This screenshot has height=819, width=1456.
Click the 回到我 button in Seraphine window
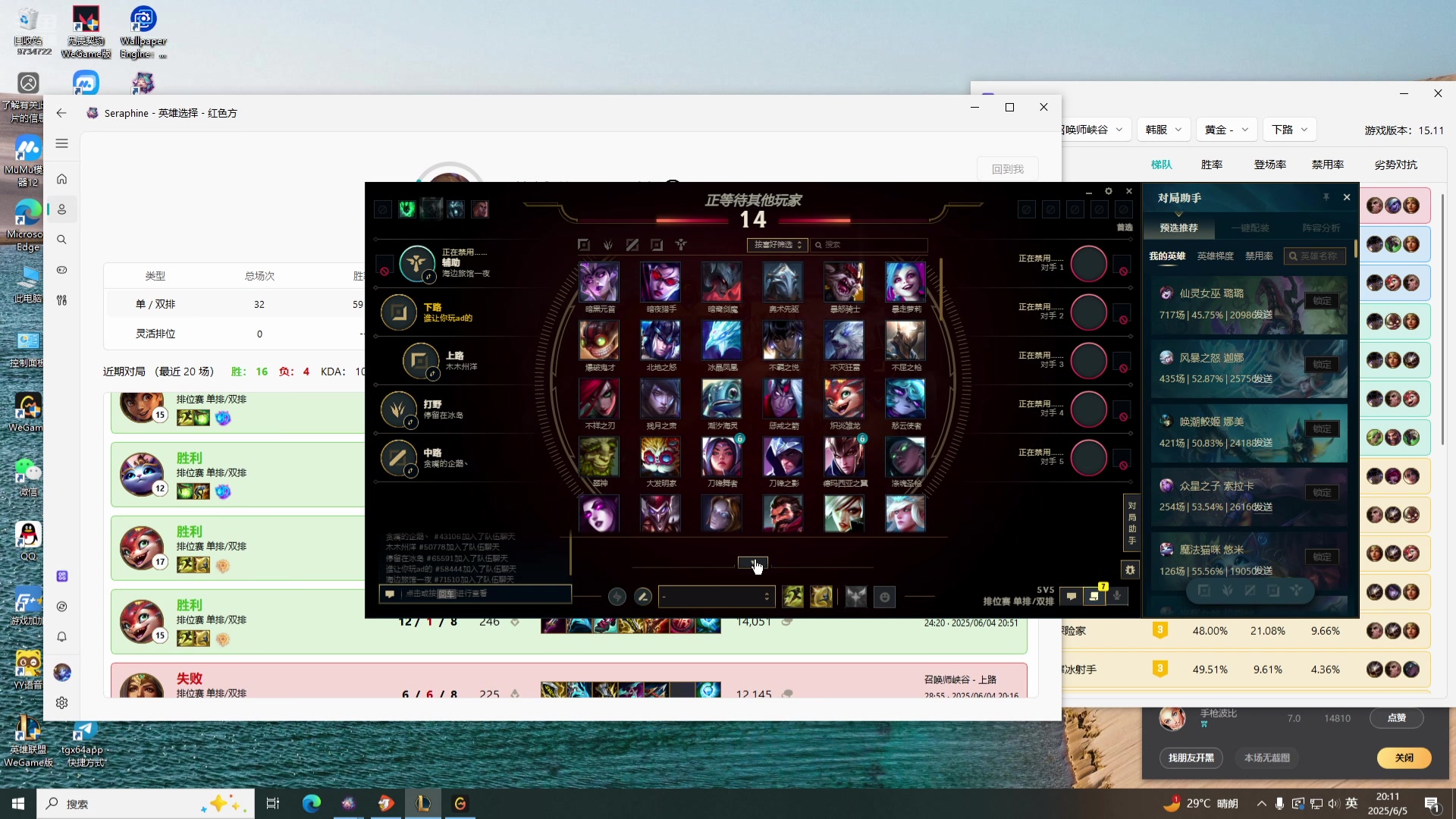point(1008,169)
